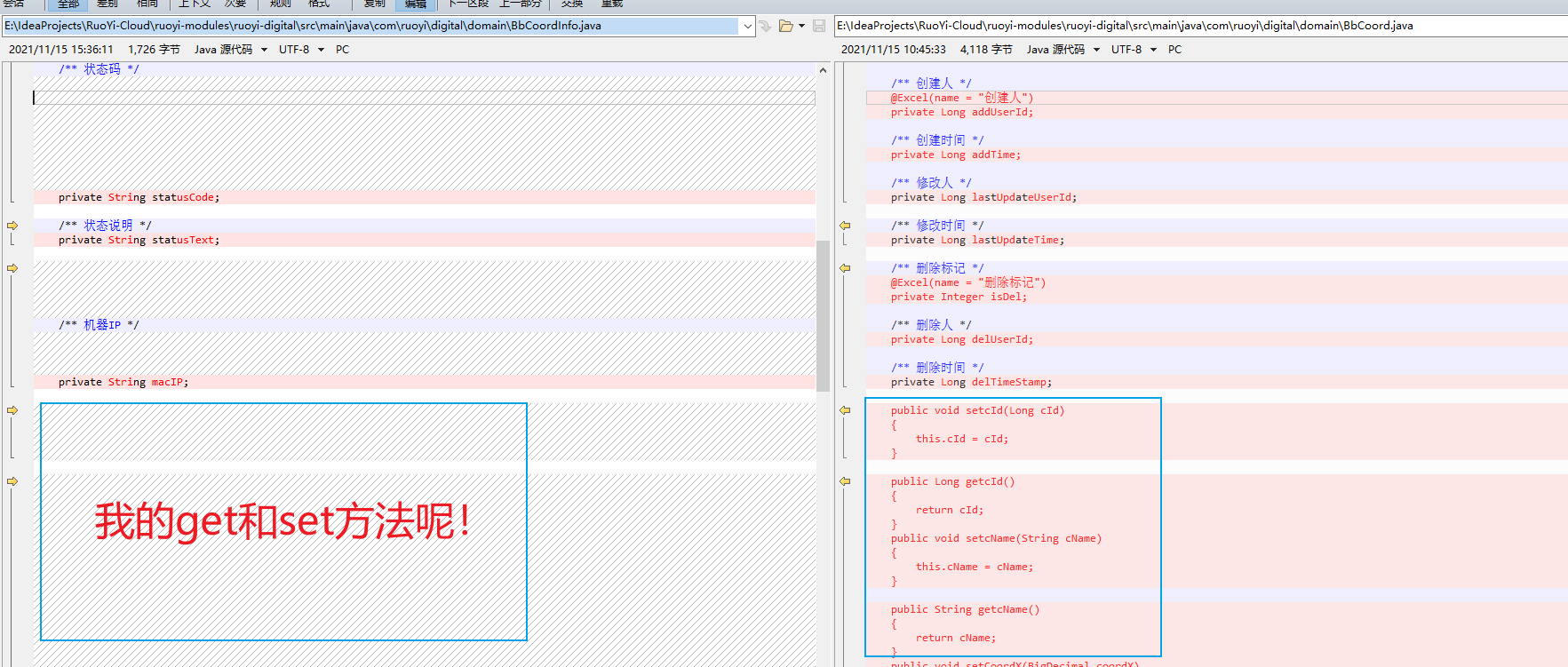Toggle the 全部 show-all filter button
Screen dimensions: 1568x667
point(68,4)
